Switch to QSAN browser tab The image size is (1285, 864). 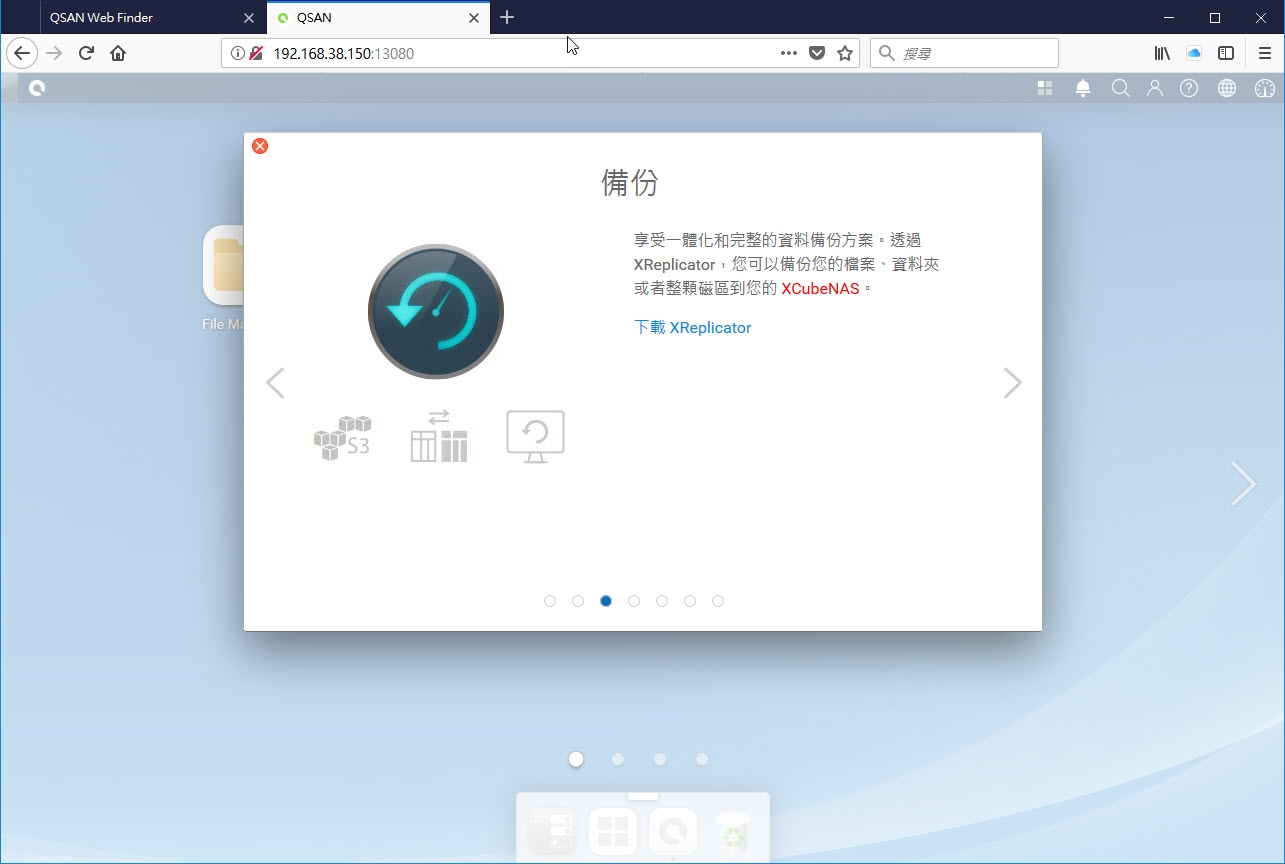(380, 17)
